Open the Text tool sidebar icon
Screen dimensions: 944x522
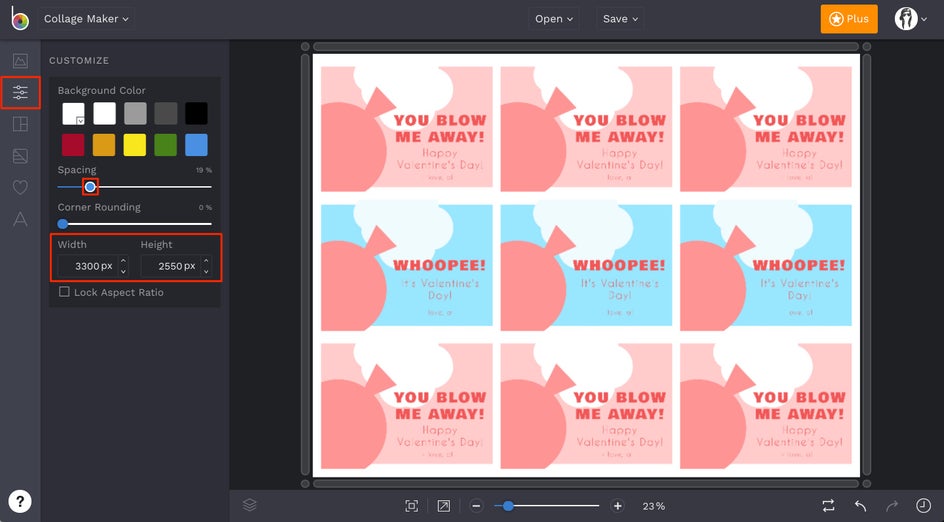click(x=20, y=219)
